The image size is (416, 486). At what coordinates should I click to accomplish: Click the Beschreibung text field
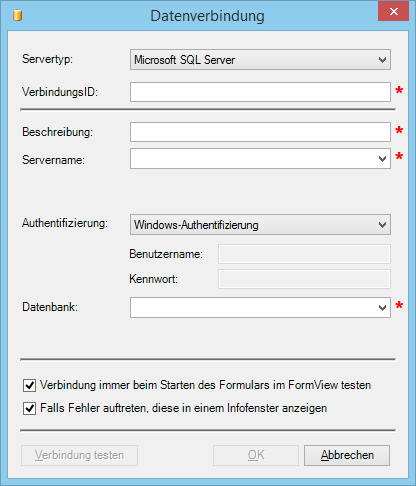[260, 132]
